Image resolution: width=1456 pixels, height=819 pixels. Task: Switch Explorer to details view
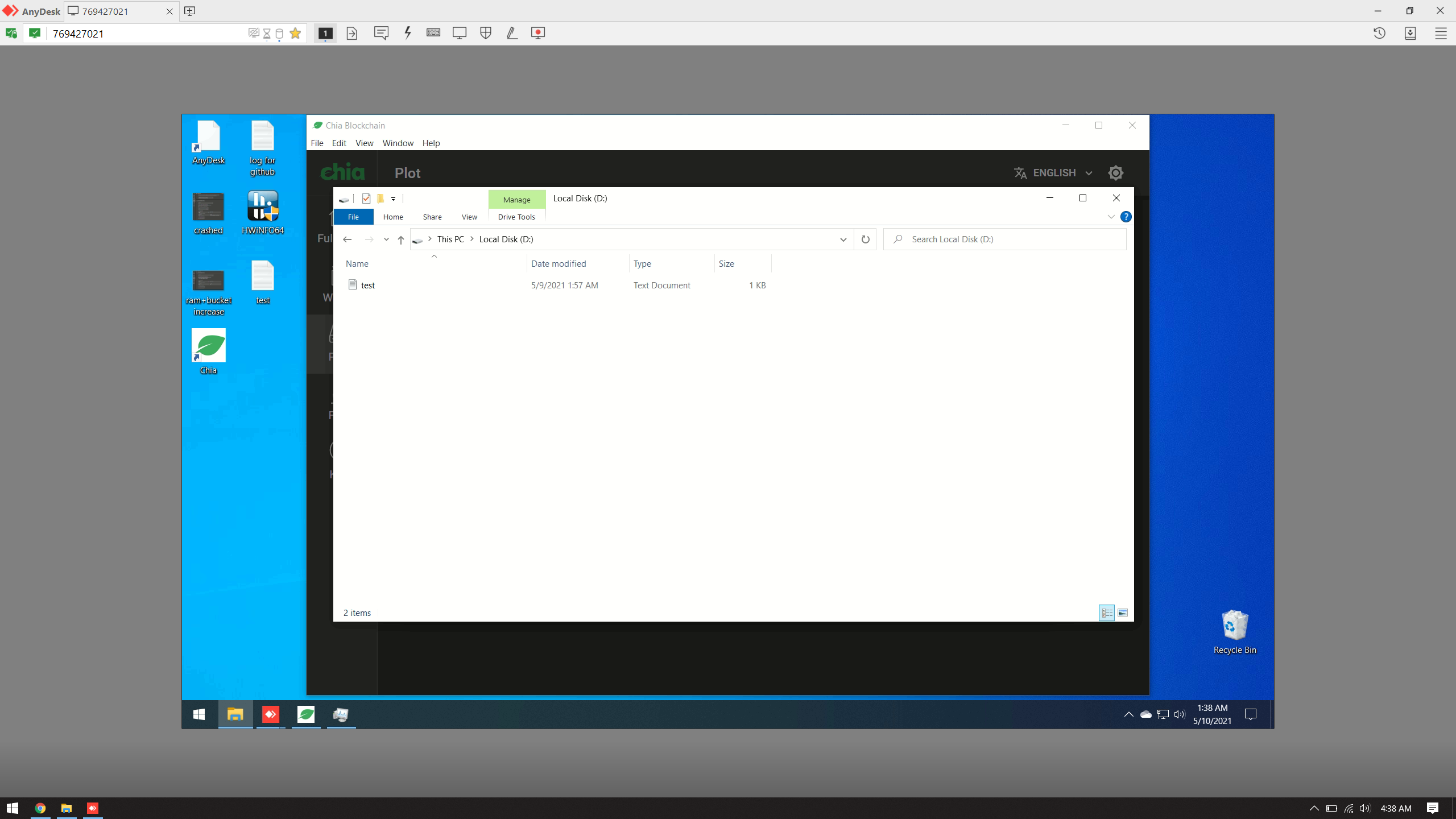pyautogui.click(x=1107, y=613)
